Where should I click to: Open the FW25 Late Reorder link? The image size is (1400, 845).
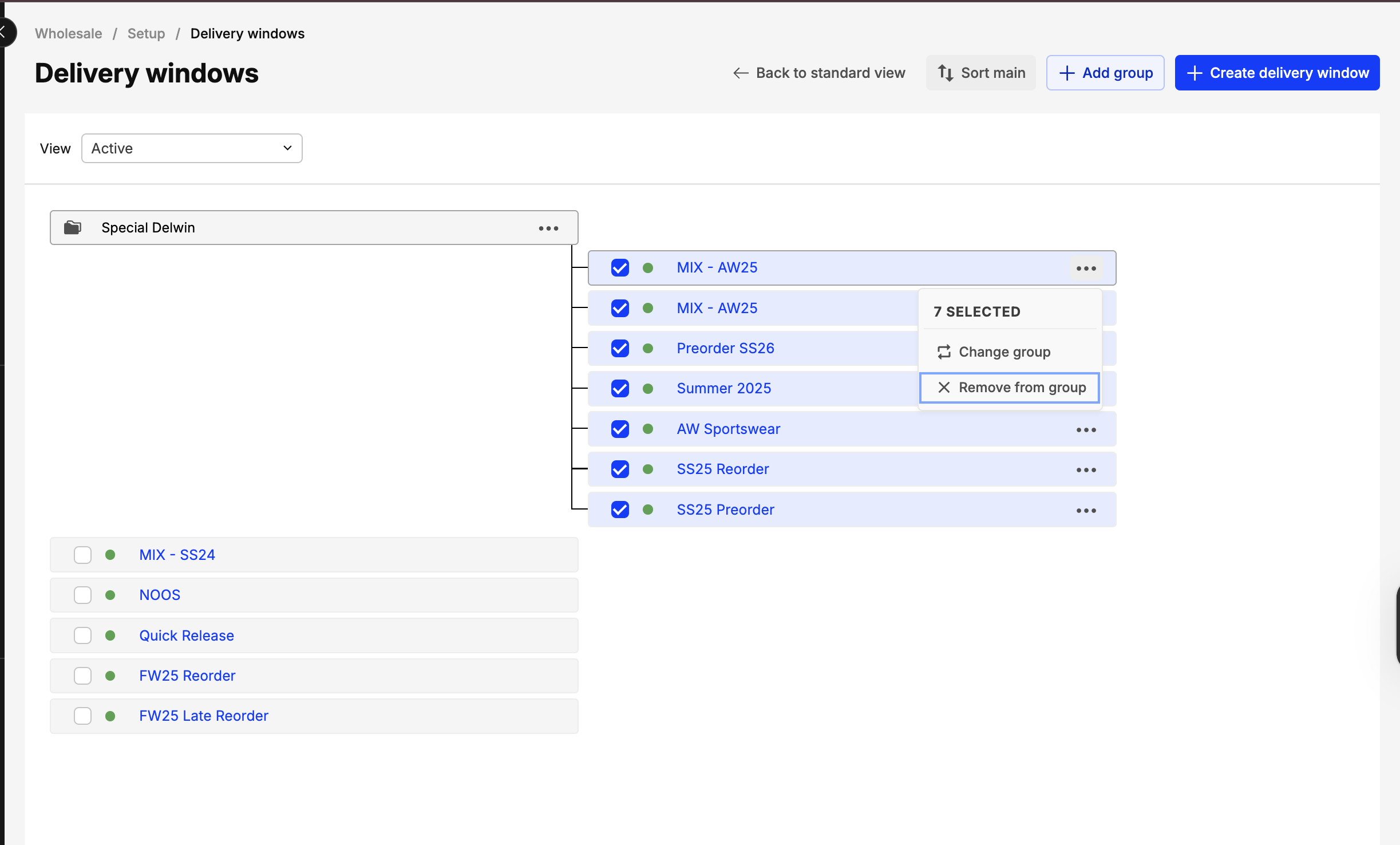tap(203, 716)
